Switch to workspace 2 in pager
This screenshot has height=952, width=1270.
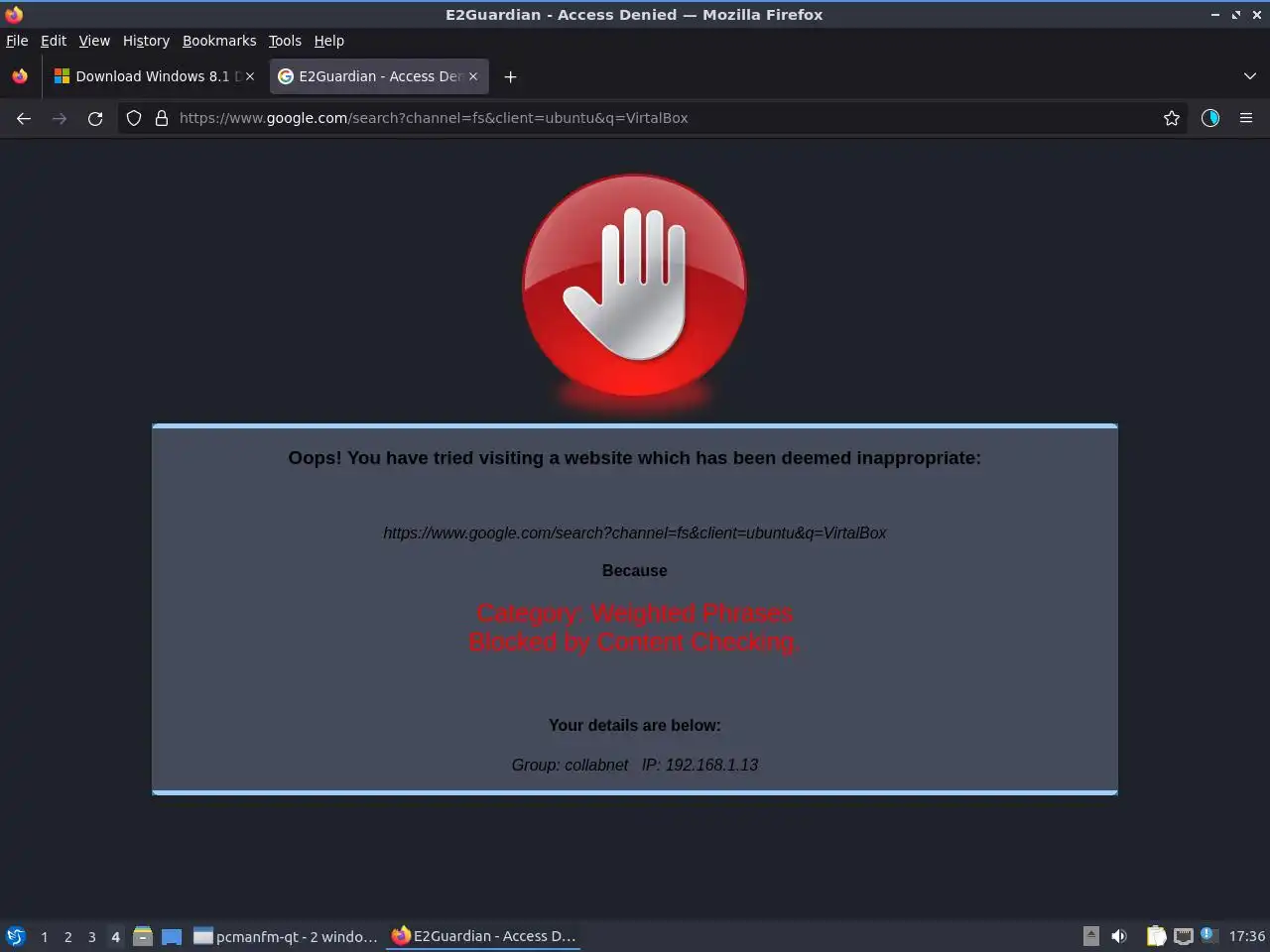[67, 936]
